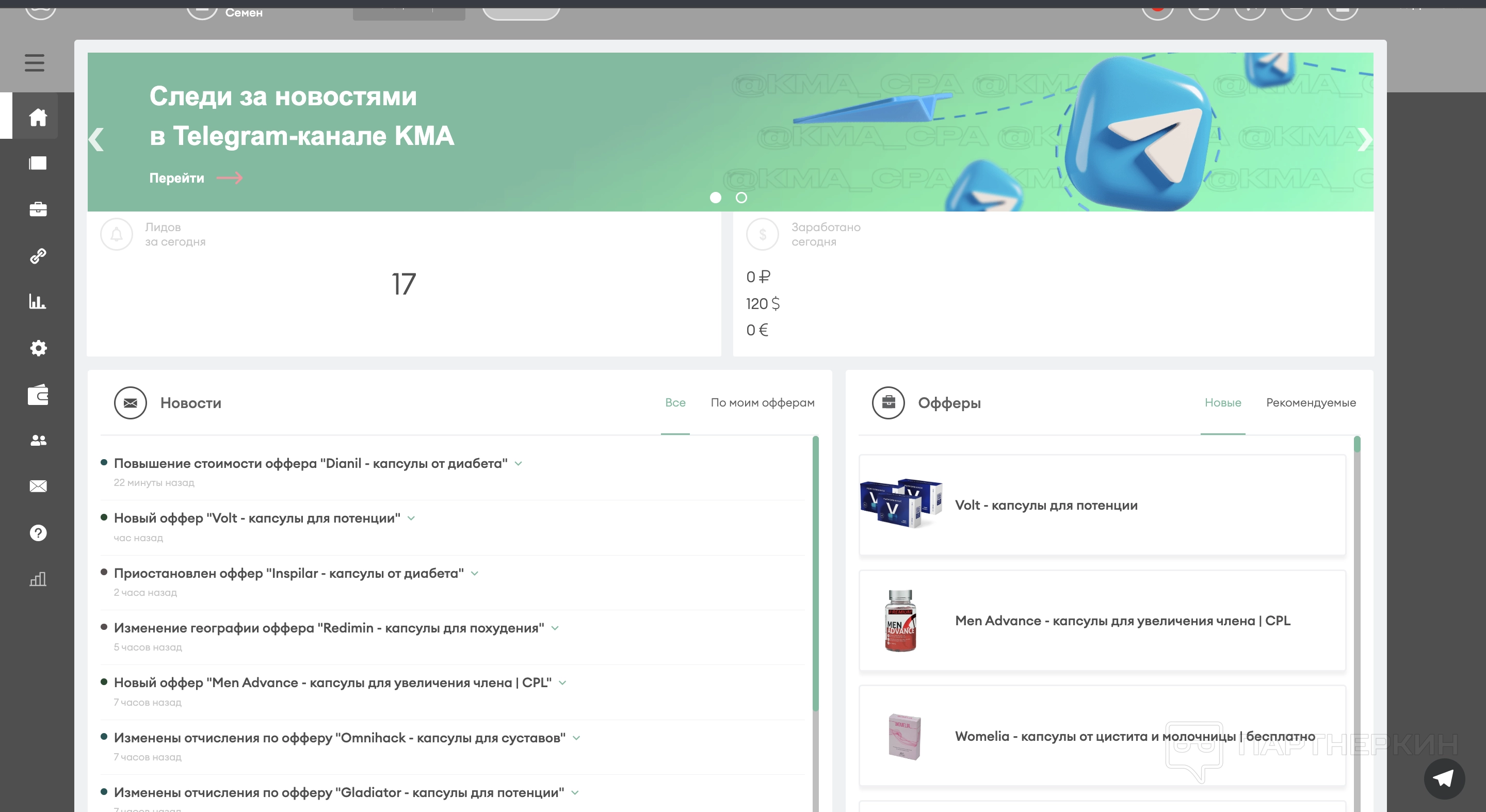This screenshot has height=812, width=1486.
Task: Select the second banner slide dot
Action: 741,198
